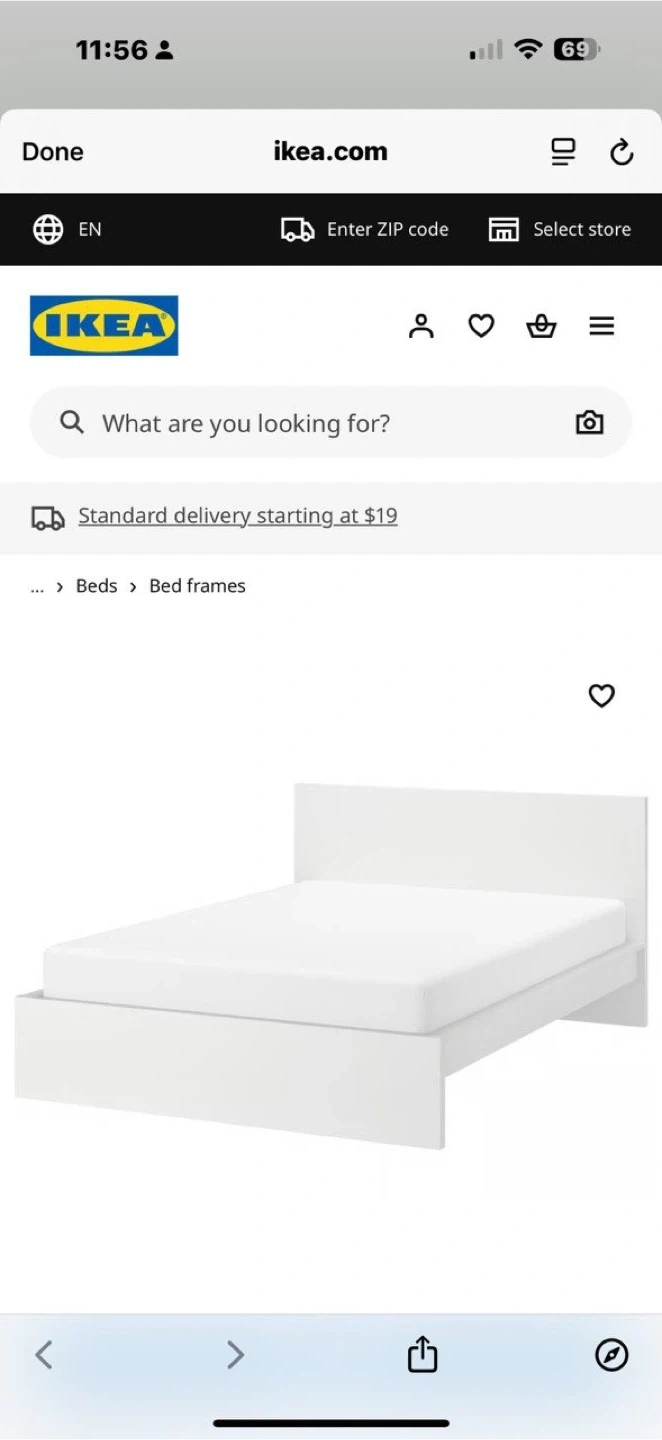
Task: Open the user account profile icon
Action: pyautogui.click(x=421, y=326)
